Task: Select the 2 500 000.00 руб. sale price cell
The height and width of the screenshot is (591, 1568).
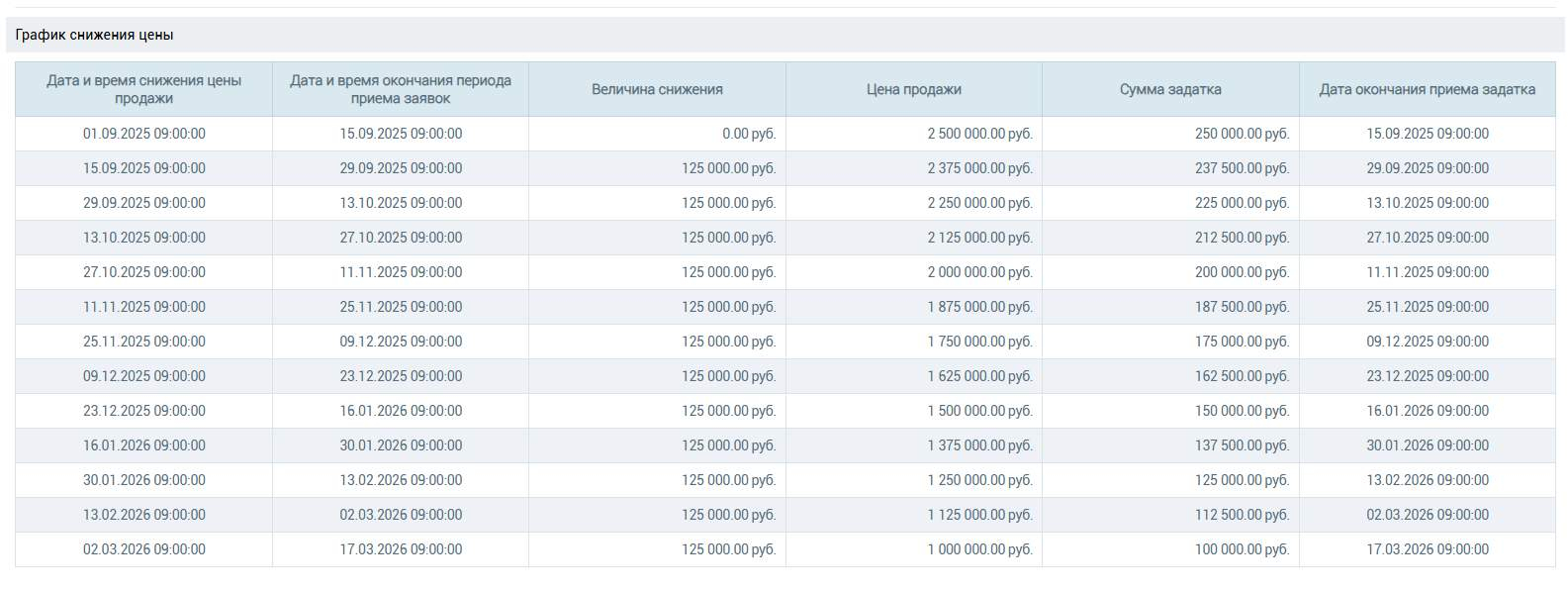Action: (979, 134)
